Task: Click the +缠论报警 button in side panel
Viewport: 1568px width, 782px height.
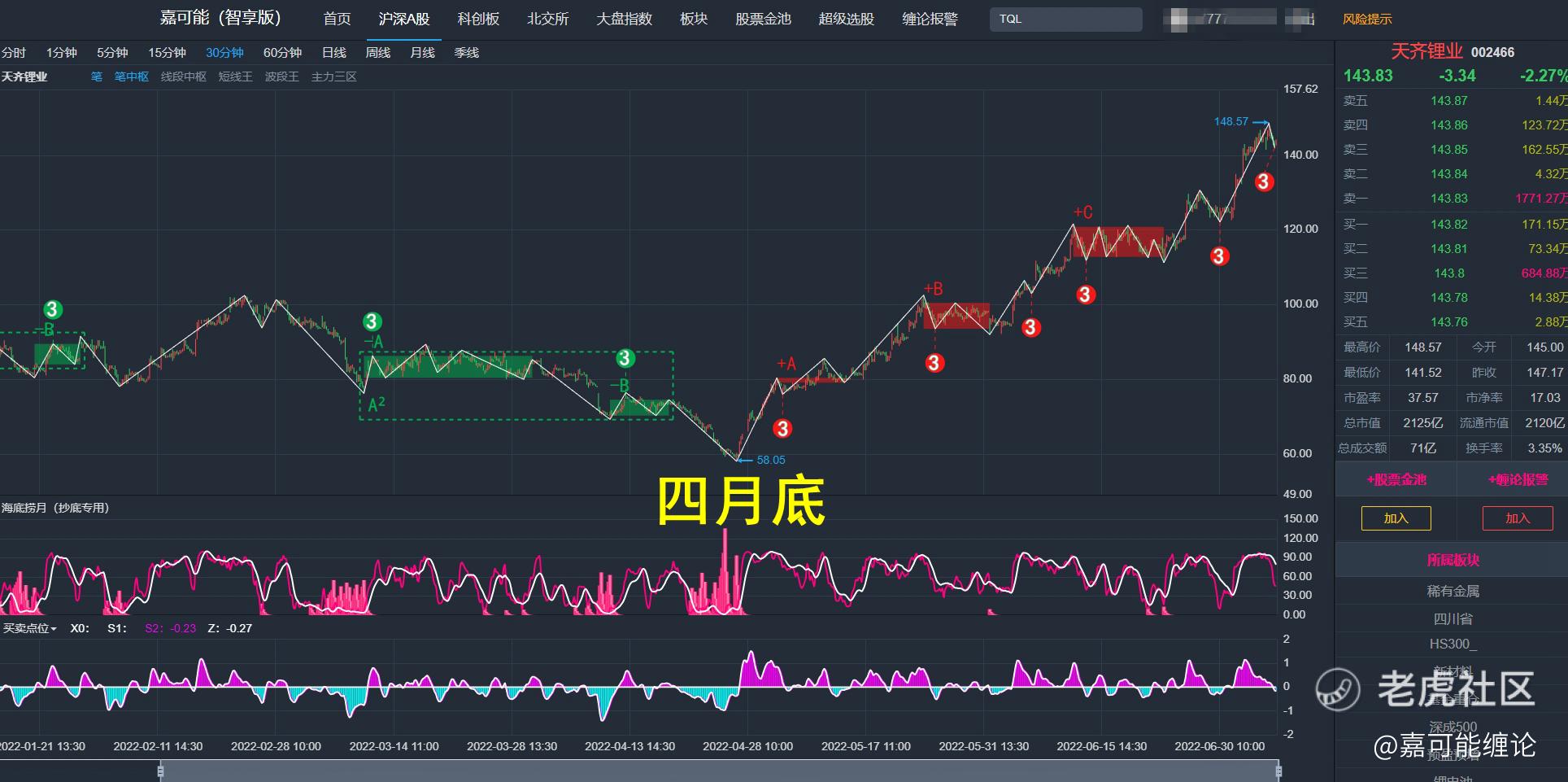Action: (x=1518, y=480)
